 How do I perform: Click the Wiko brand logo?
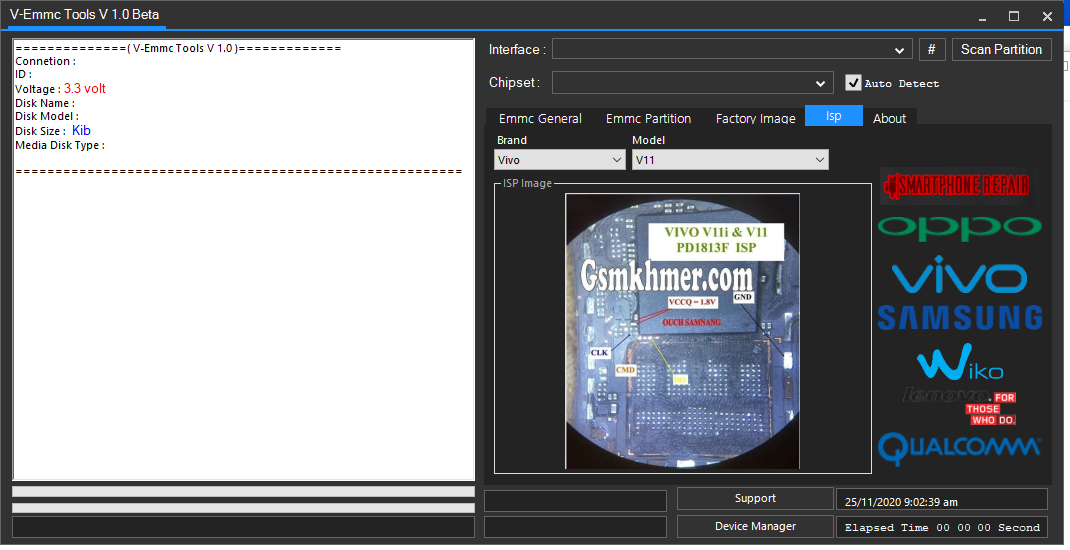click(x=959, y=362)
